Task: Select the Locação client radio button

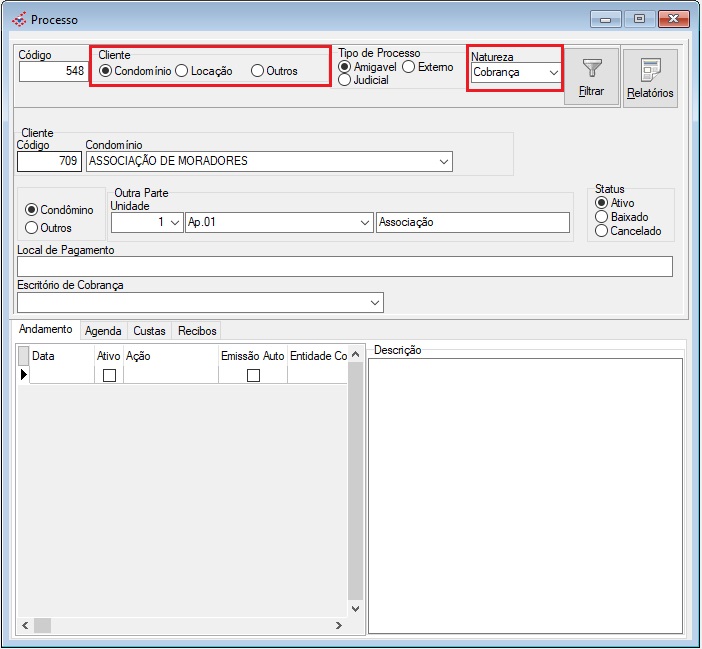Action: tap(182, 71)
